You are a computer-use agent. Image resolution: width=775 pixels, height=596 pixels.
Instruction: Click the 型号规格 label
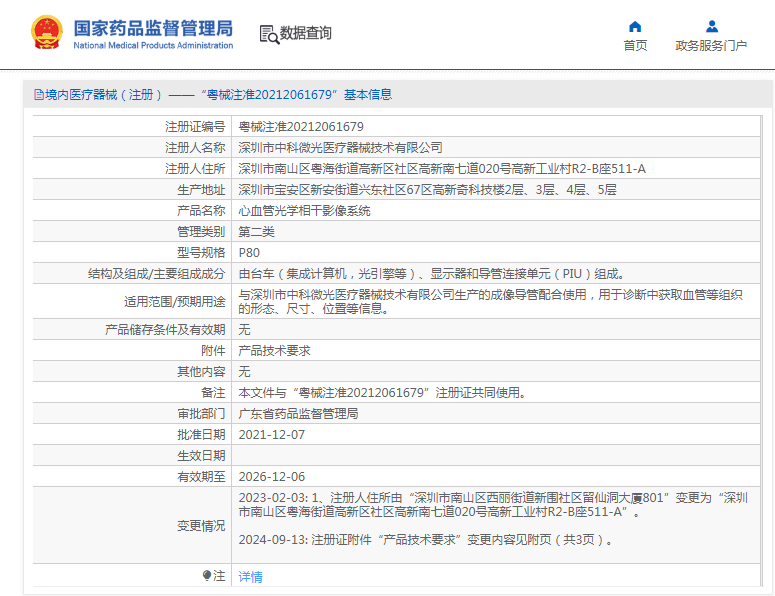point(201,253)
